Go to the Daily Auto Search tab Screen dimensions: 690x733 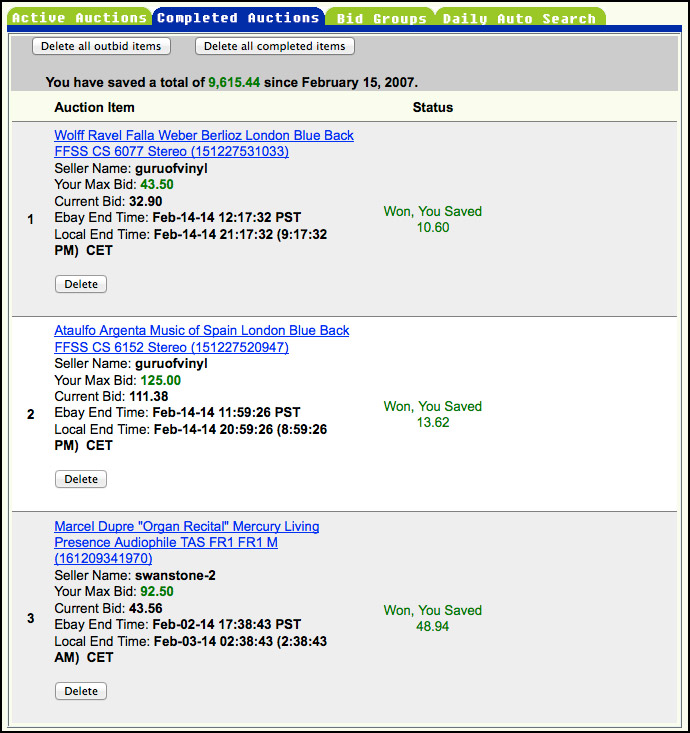point(519,18)
